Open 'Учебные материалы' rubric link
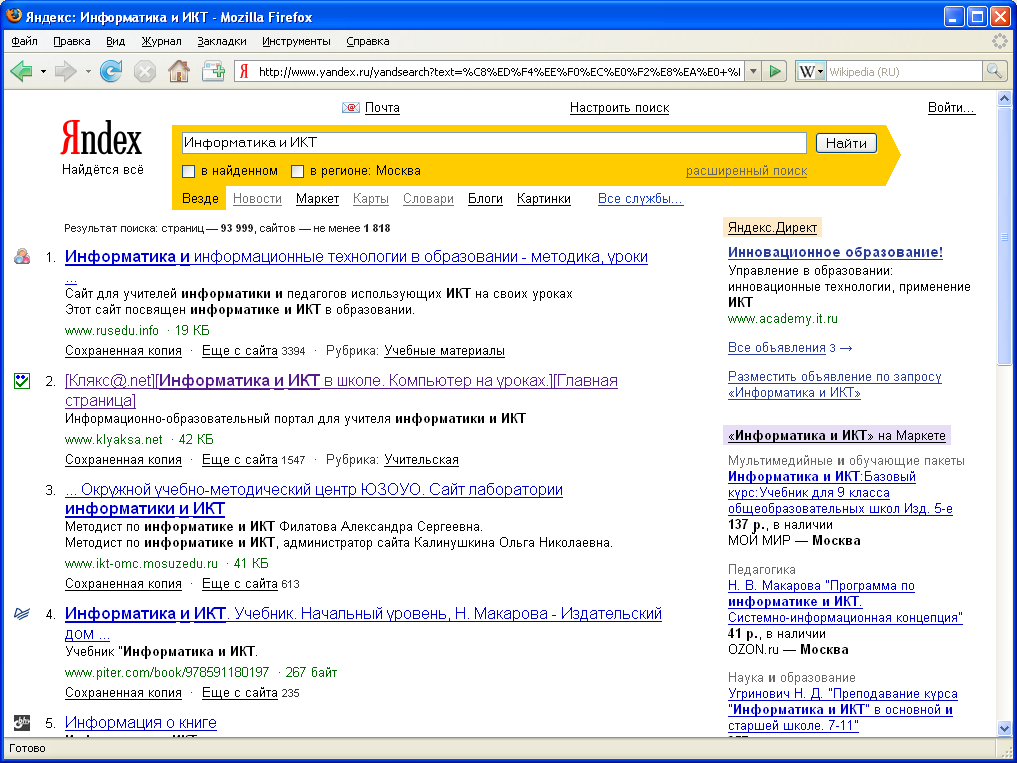This screenshot has height=763, width=1017. click(444, 351)
